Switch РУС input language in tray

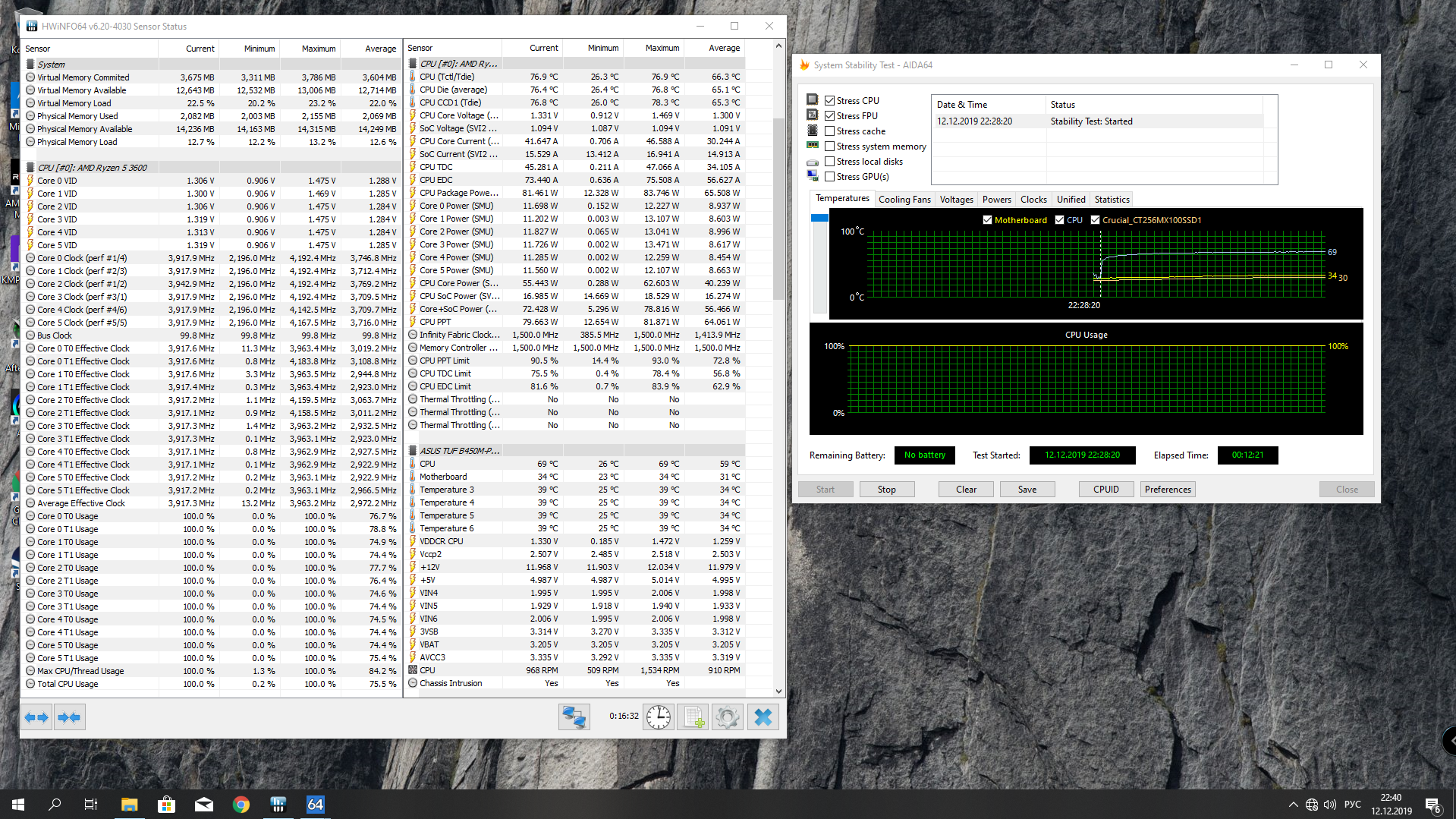pyautogui.click(x=1353, y=805)
